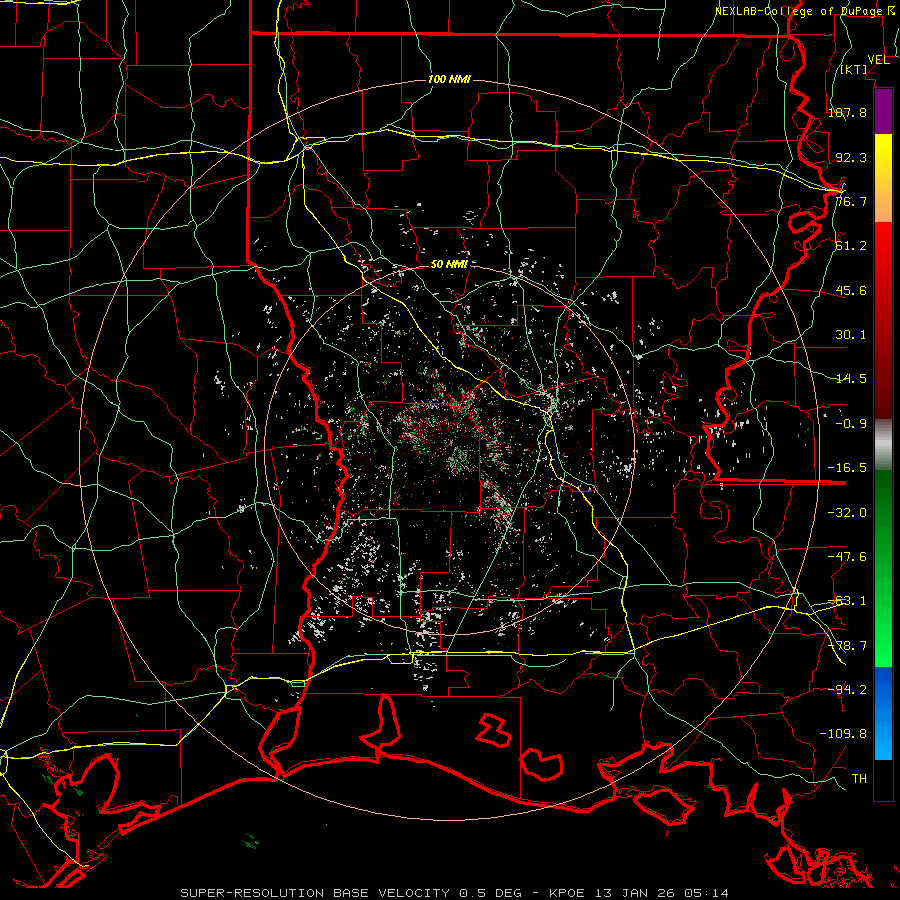Click the 100 NMI range ring label
This screenshot has height=900, width=900.
pyautogui.click(x=449, y=79)
